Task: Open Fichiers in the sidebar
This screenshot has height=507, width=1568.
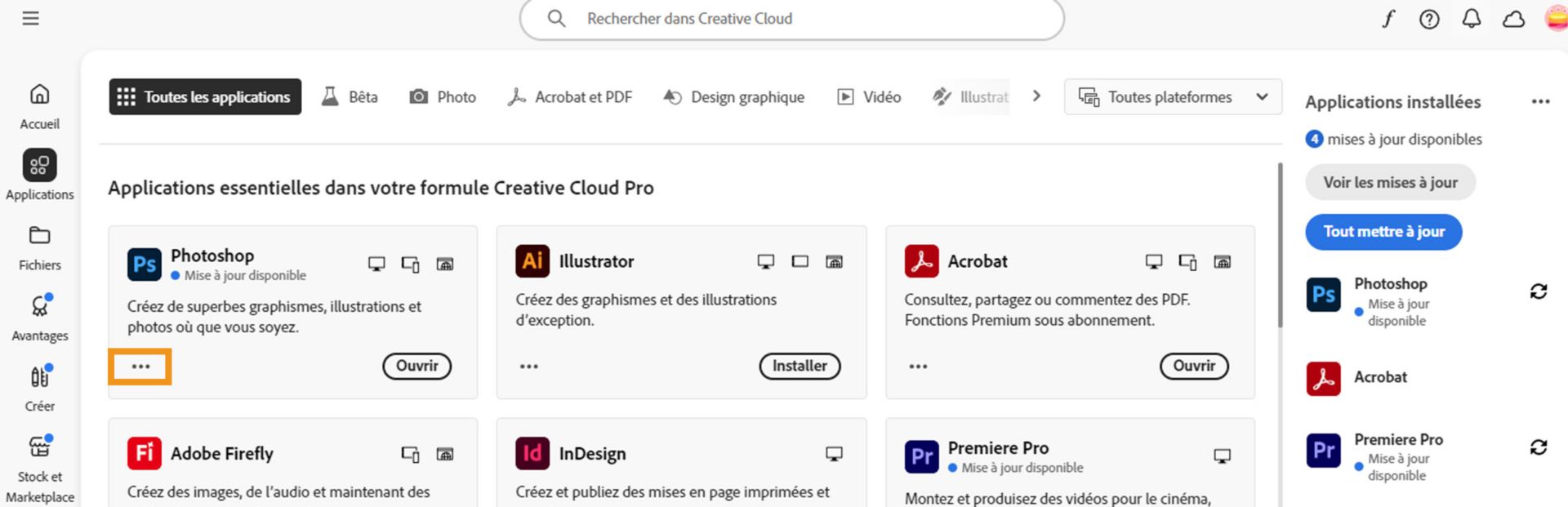Action: click(x=39, y=247)
